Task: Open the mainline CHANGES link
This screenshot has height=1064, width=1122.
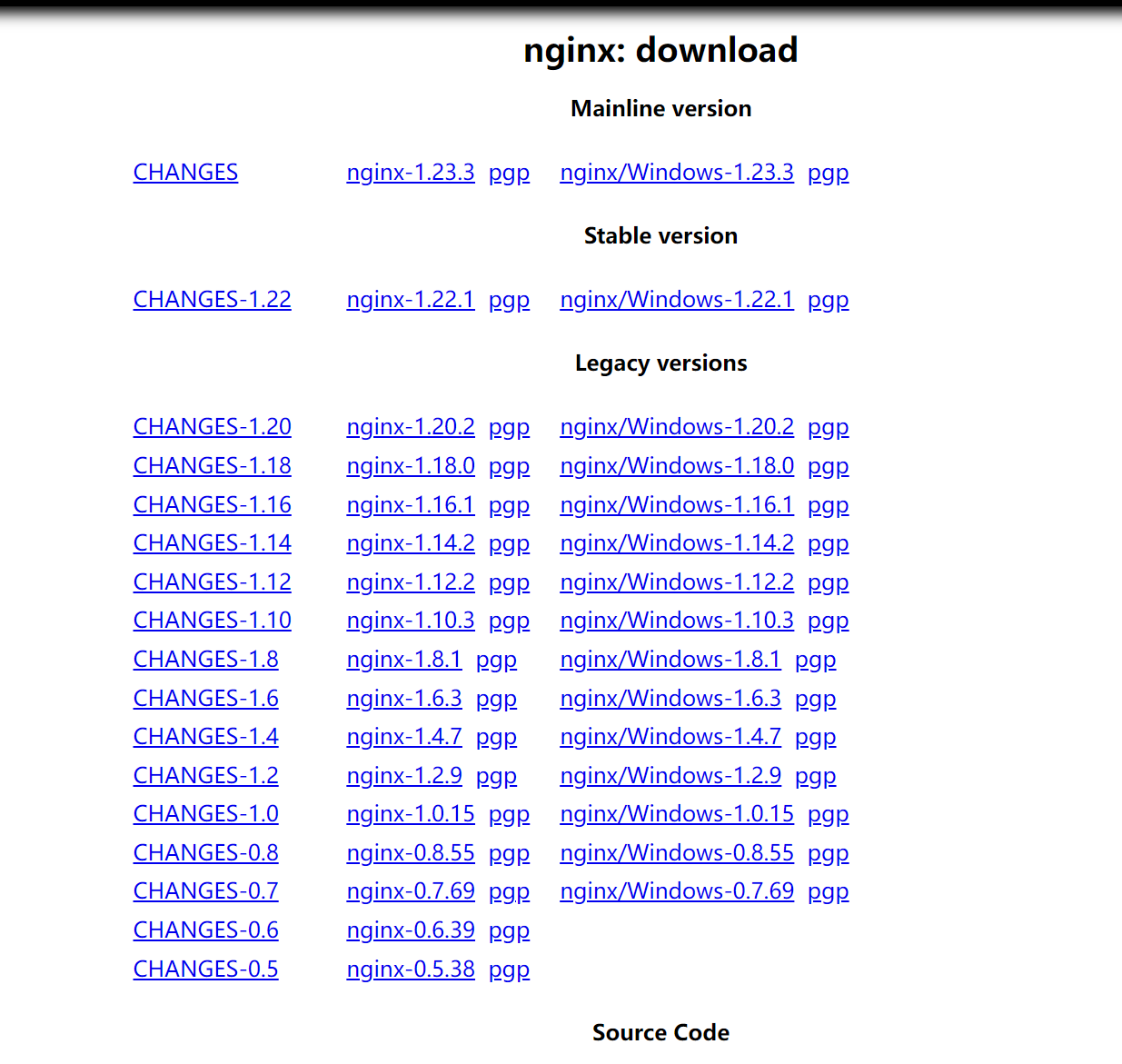Action: [x=185, y=173]
